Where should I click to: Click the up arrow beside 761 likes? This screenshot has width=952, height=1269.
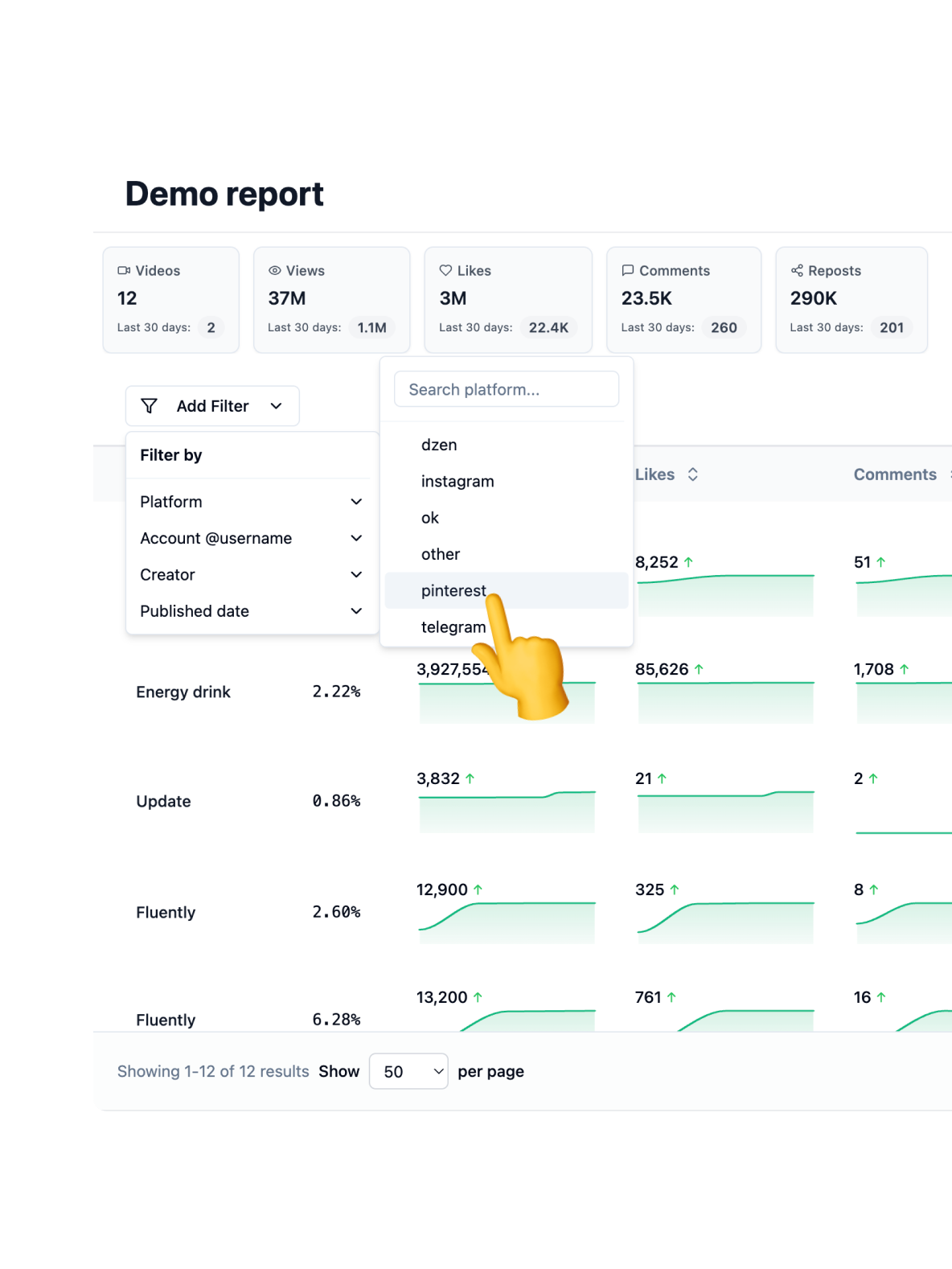(x=671, y=997)
